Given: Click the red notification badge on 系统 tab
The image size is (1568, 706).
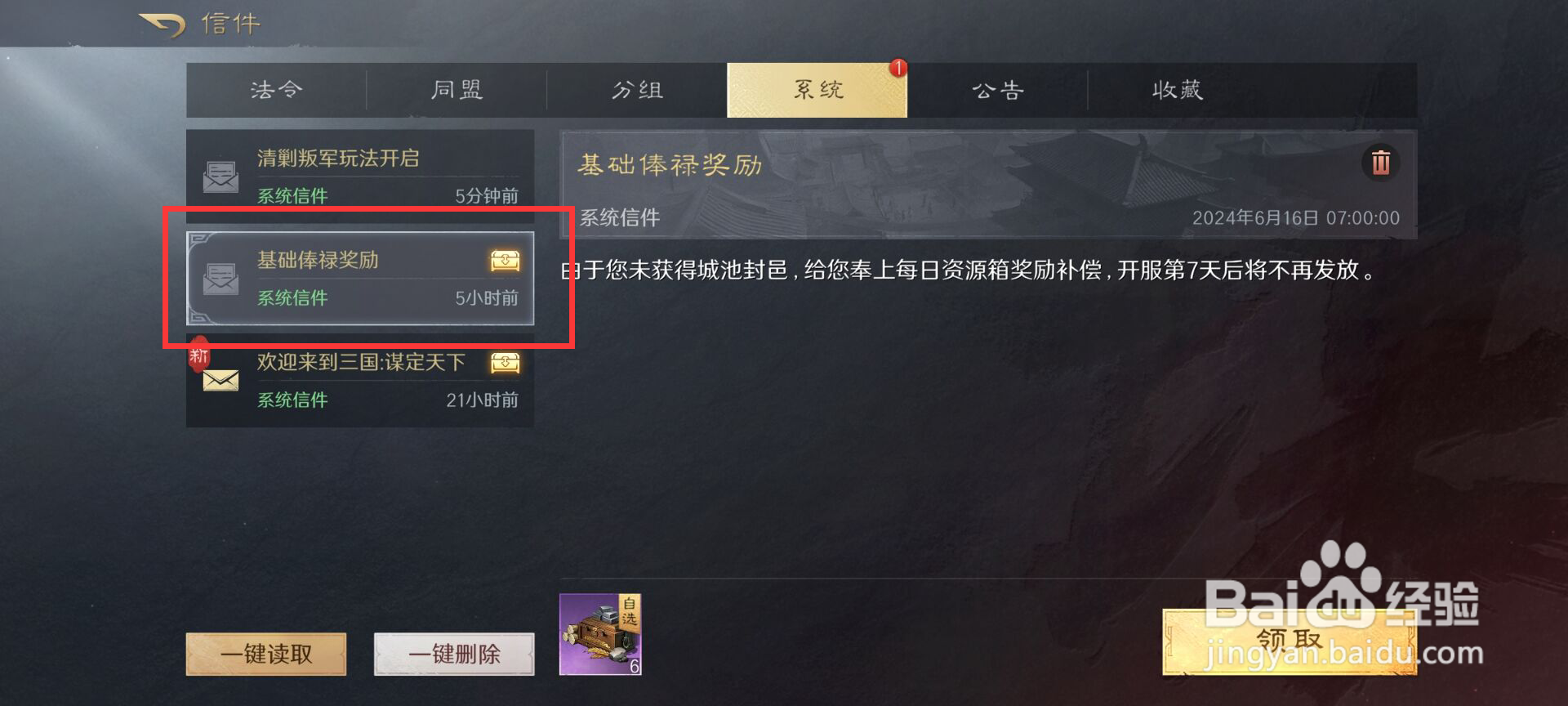Looking at the screenshot, I should pyautogui.click(x=898, y=68).
